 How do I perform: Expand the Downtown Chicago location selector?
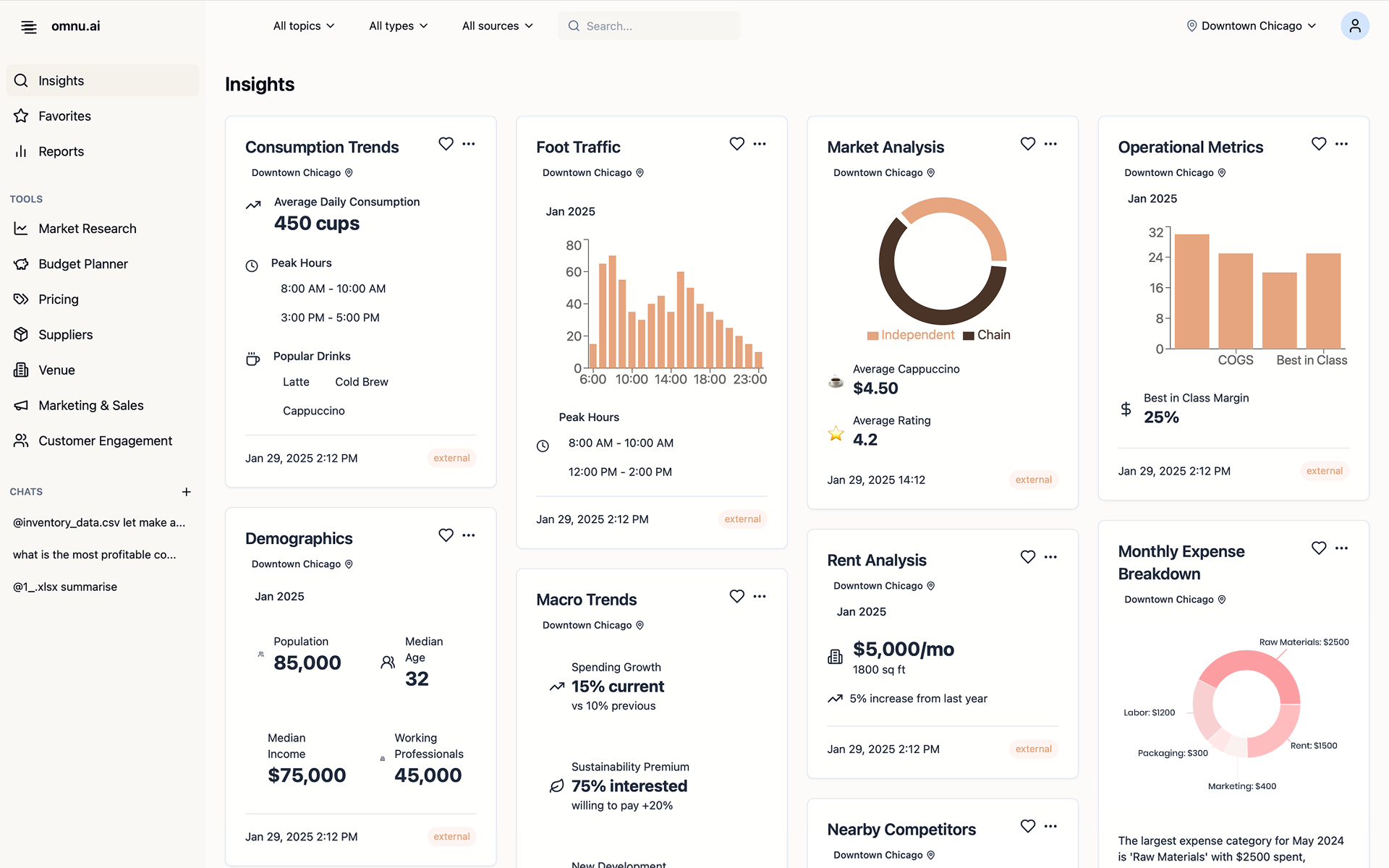tap(1251, 25)
